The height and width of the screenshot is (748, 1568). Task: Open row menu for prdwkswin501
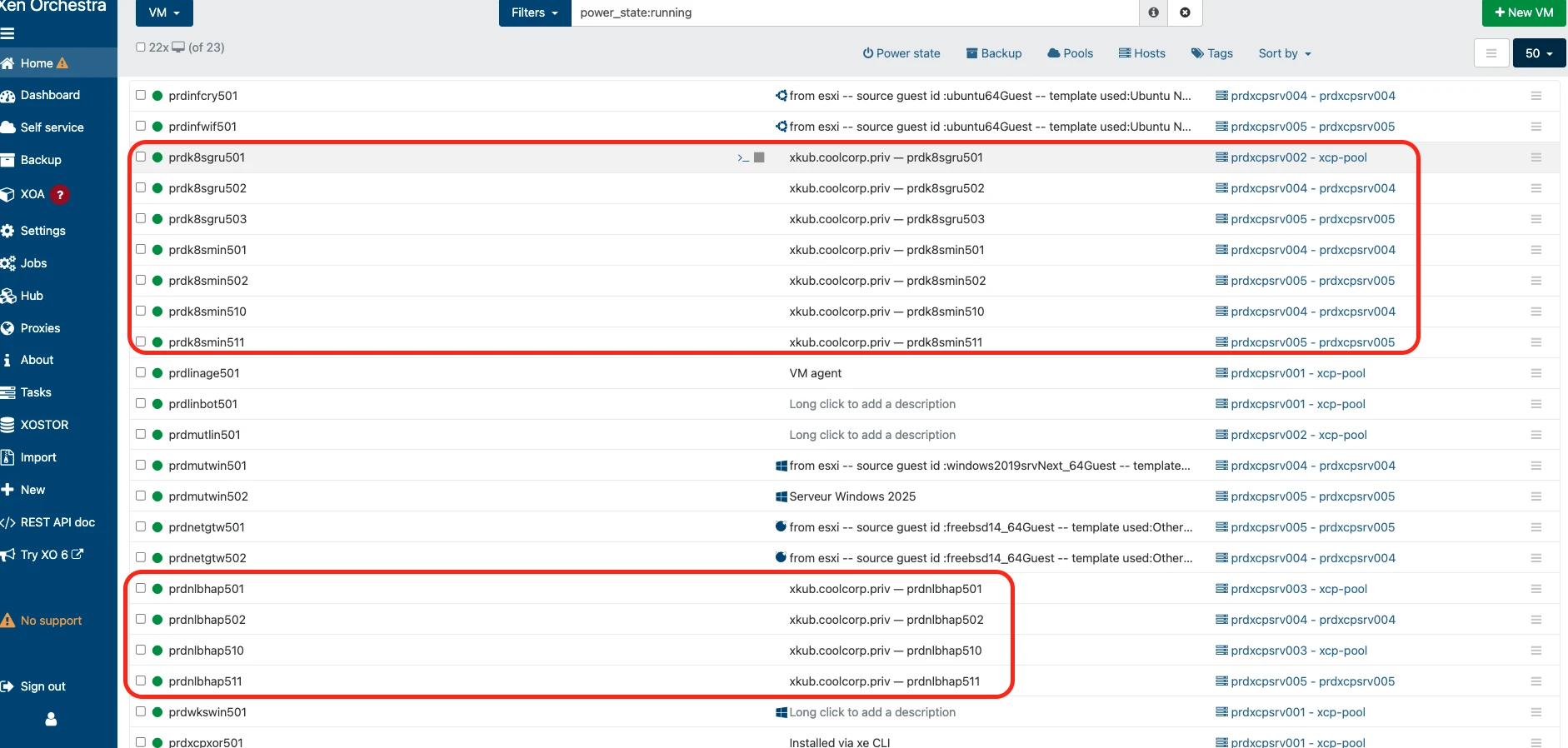1536,712
